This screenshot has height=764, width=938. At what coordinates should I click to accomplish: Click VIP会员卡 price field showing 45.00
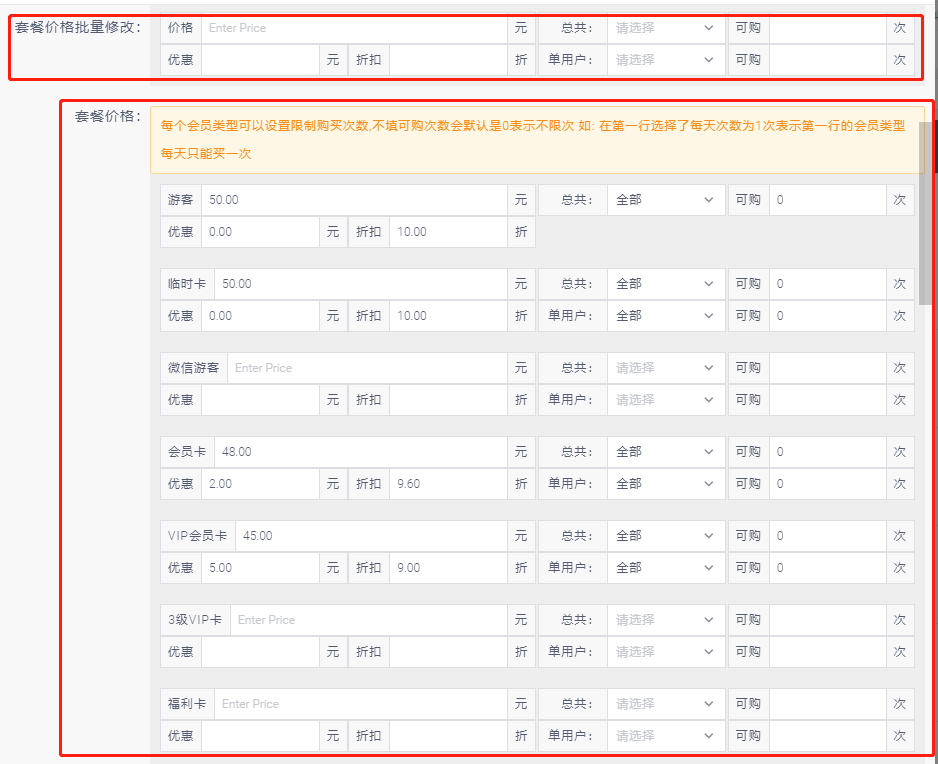371,535
